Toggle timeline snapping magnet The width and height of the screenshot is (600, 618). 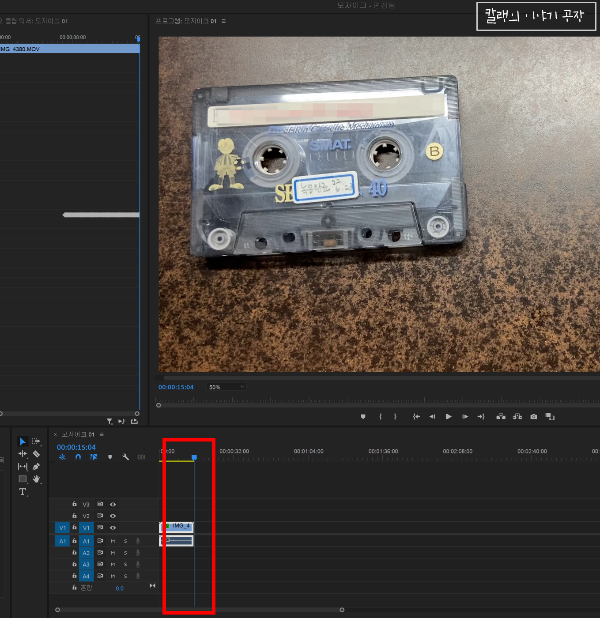pos(78,457)
